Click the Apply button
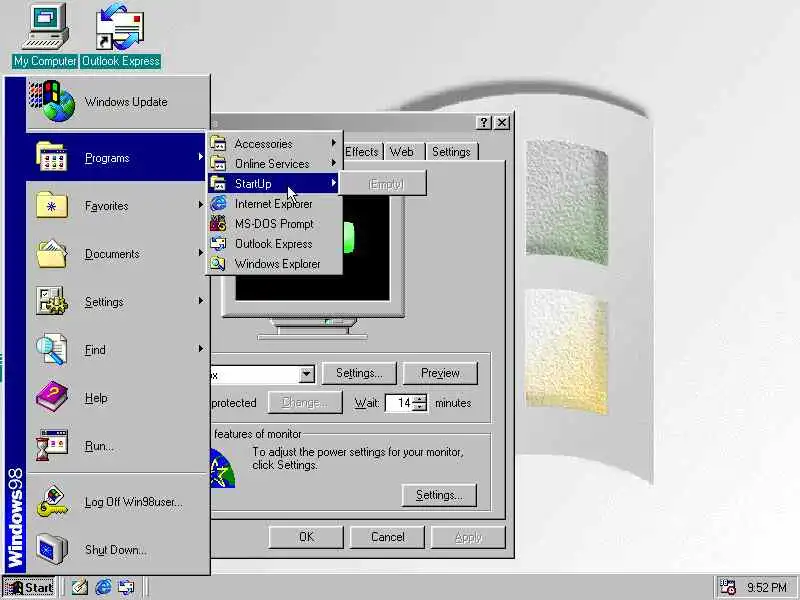Image resolution: width=800 pixels, height=600 pixels. (x=468, y=537)
